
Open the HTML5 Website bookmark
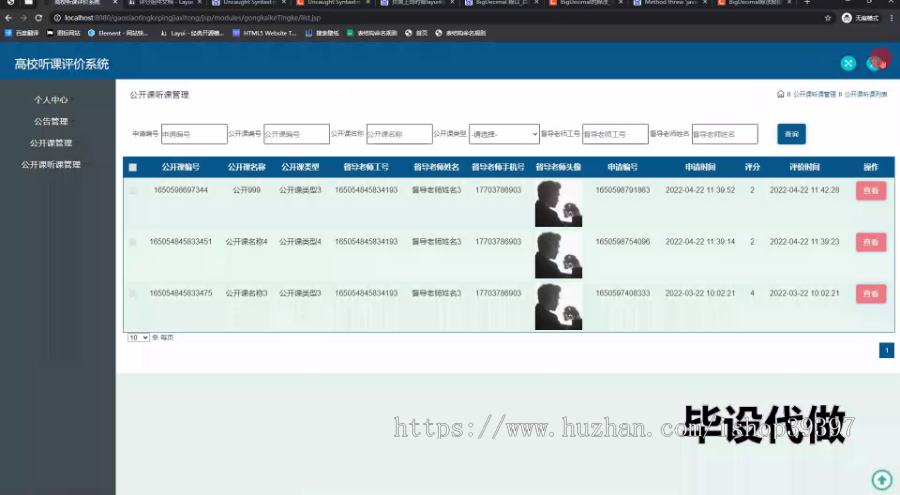[265, 33]
